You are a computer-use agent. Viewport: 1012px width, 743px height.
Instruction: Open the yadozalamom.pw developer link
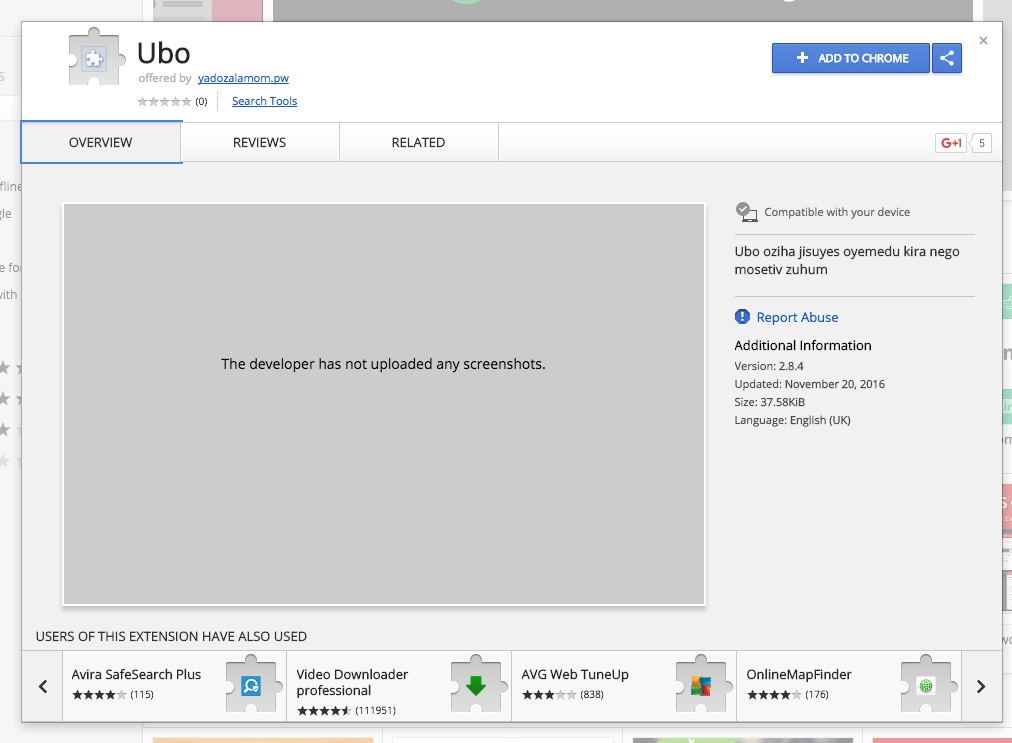243,78
